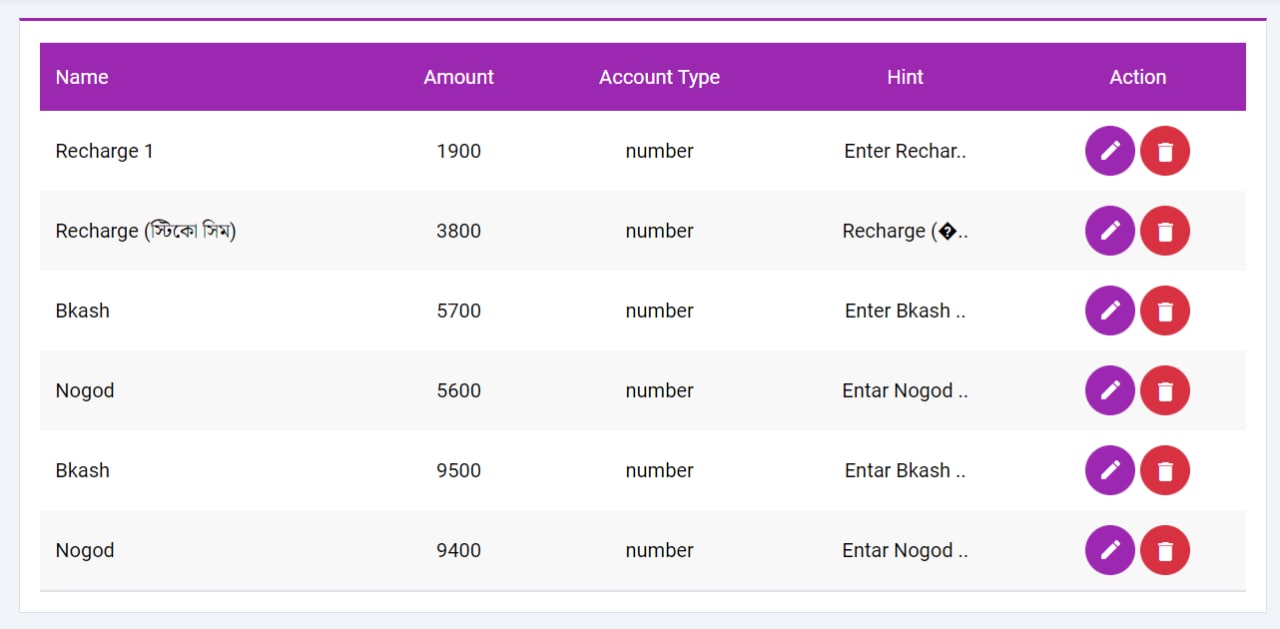Viewport: 1280px width, 629px height.
Task: Delete the Nogod 5600 entry
Action: point(1165,391)
